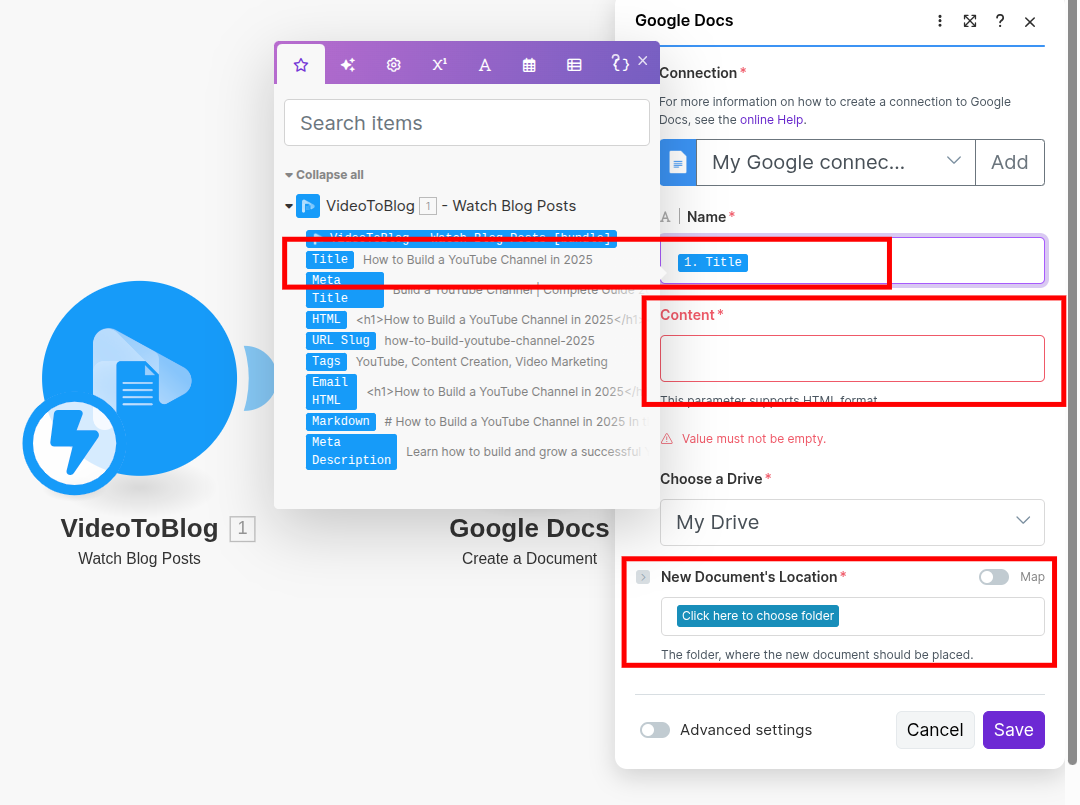Screen dimensions: 1080x805
Task: Click the empty Content input field
Action: (852, 358)
